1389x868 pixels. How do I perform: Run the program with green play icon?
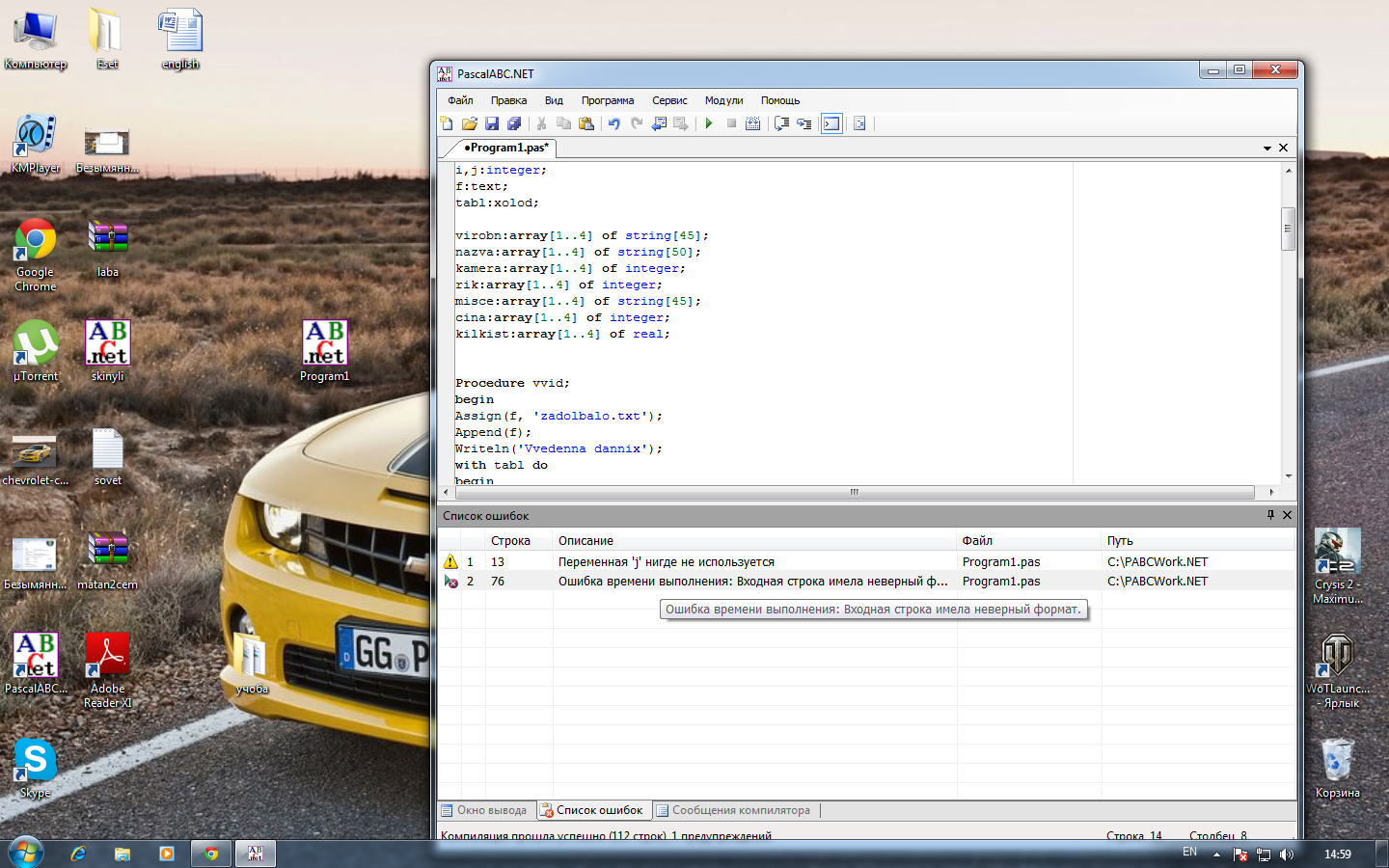coord(709,123)
